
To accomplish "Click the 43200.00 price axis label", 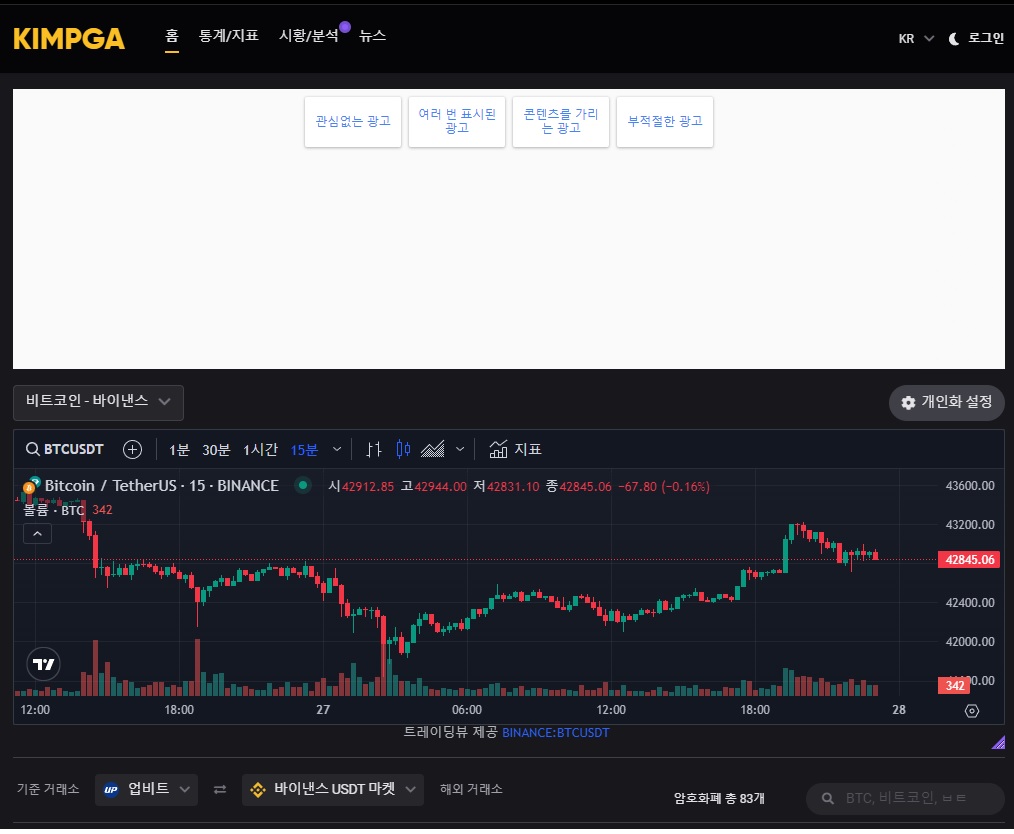I will (x=970, y=524).
